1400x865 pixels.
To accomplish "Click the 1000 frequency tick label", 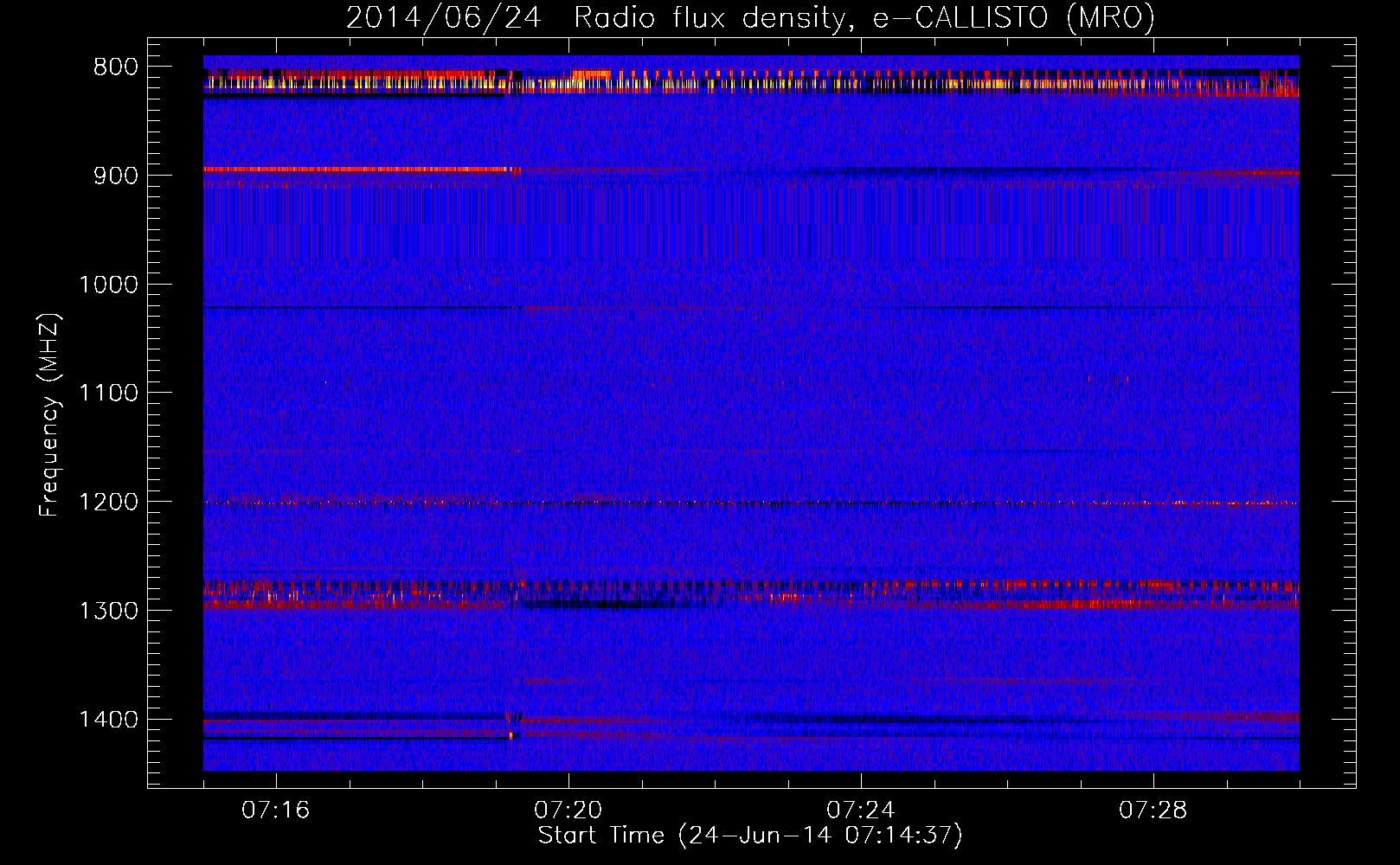I will coord(108,285).
